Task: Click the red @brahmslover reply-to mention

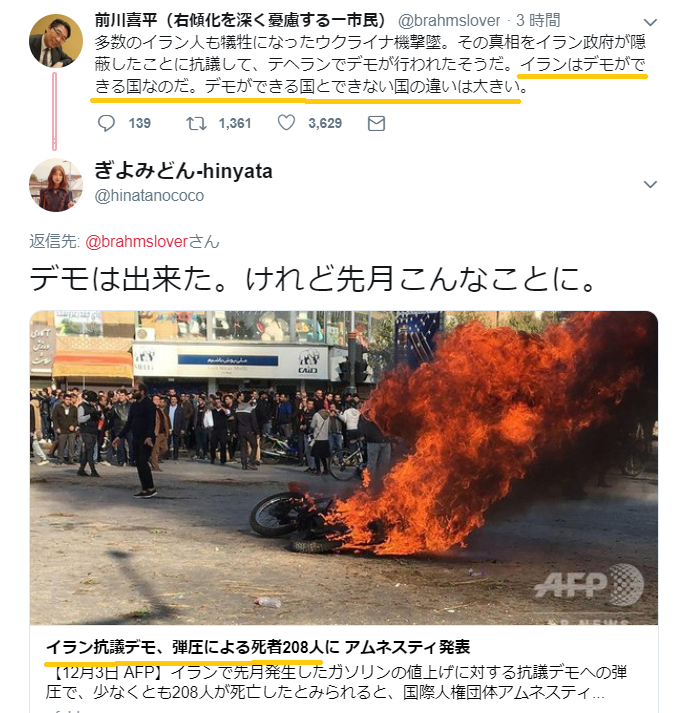Action: click(x=136, y=241)
